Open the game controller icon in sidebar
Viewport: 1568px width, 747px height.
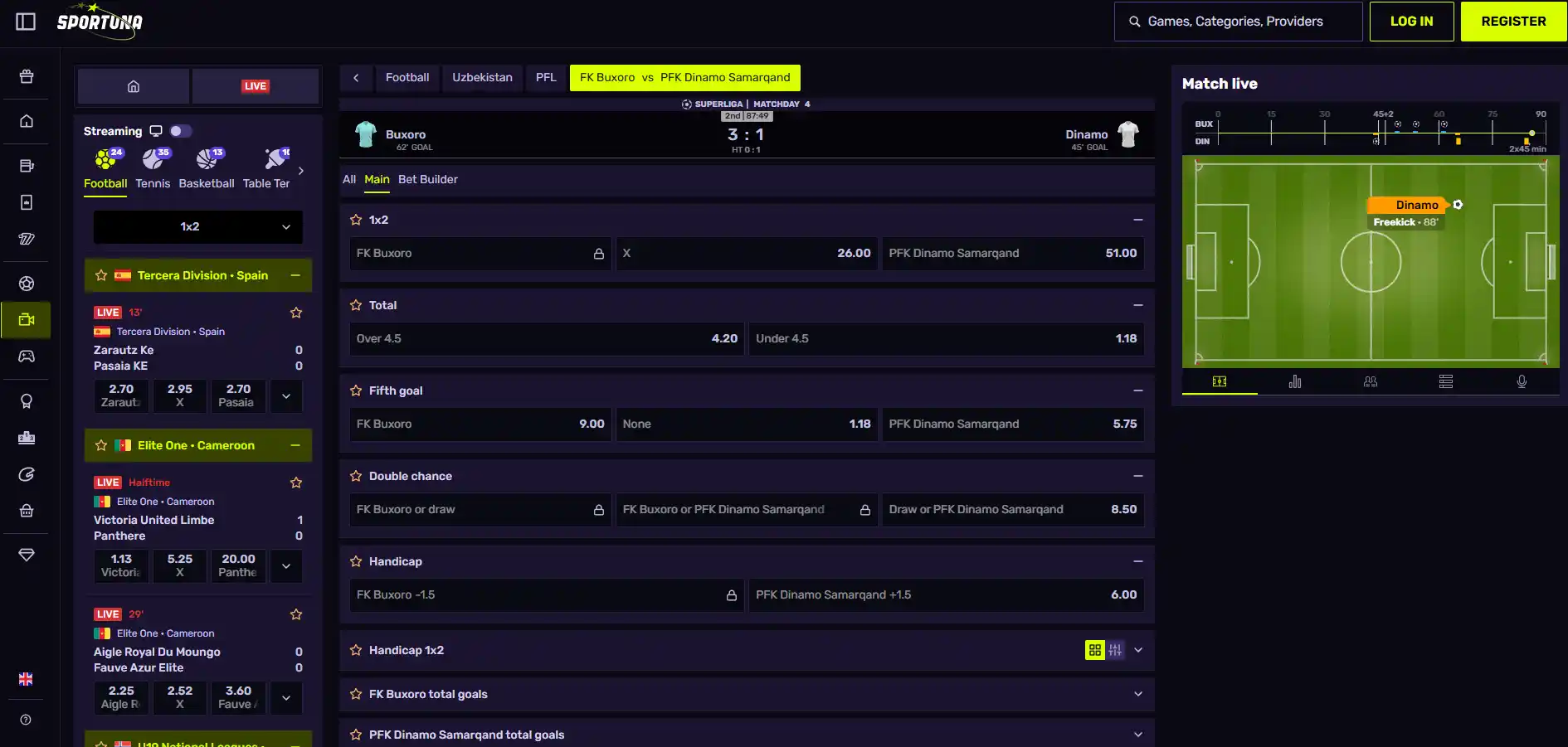[27, 357]
